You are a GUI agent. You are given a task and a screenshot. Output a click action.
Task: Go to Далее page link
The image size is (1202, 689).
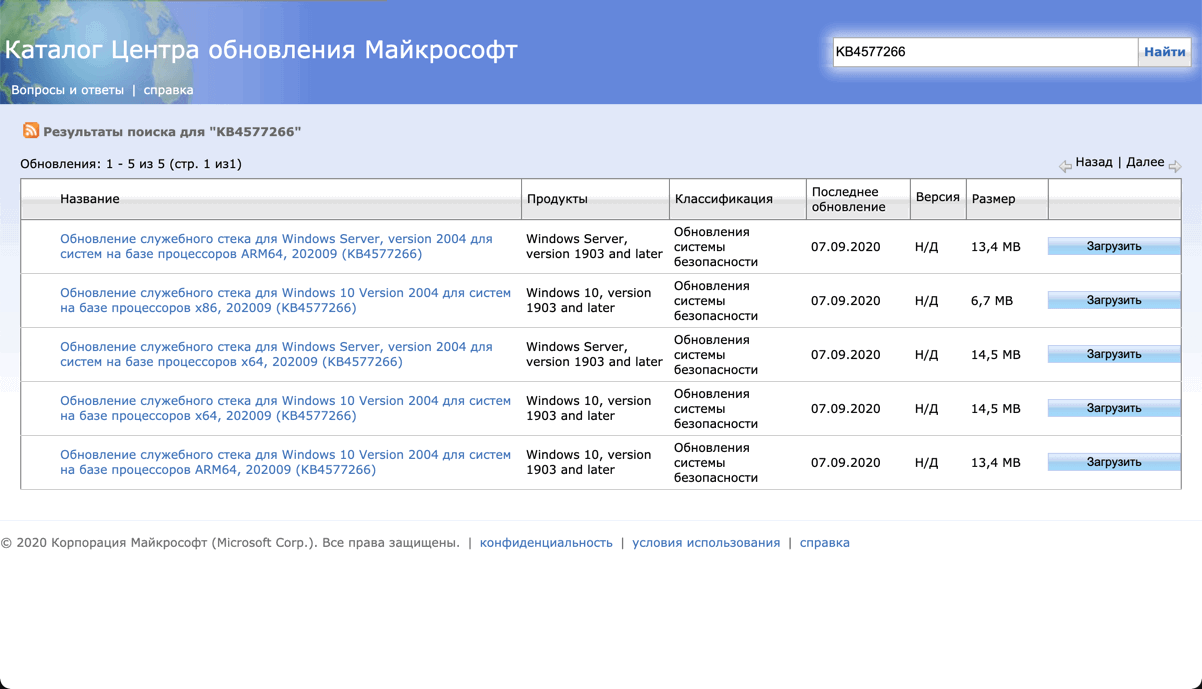coord(1145,162)
